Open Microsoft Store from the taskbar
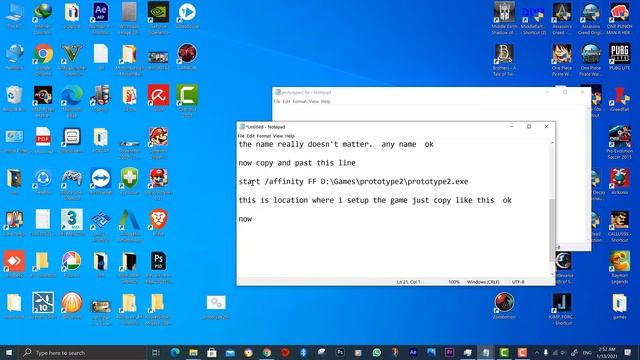Image resolution: width=640 pixels, height=360 pixels. 211,352
